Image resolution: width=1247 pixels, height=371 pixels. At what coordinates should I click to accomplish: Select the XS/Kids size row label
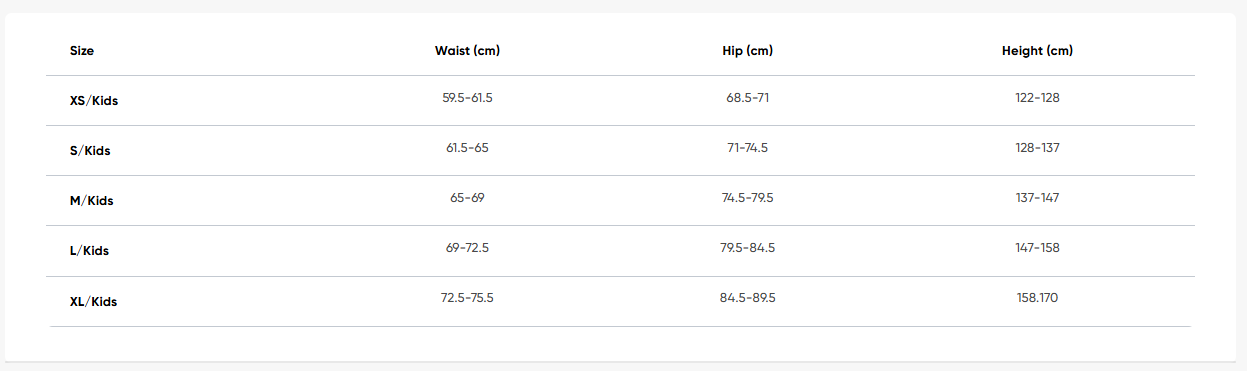pyautogui.click(x=94, y=101)
